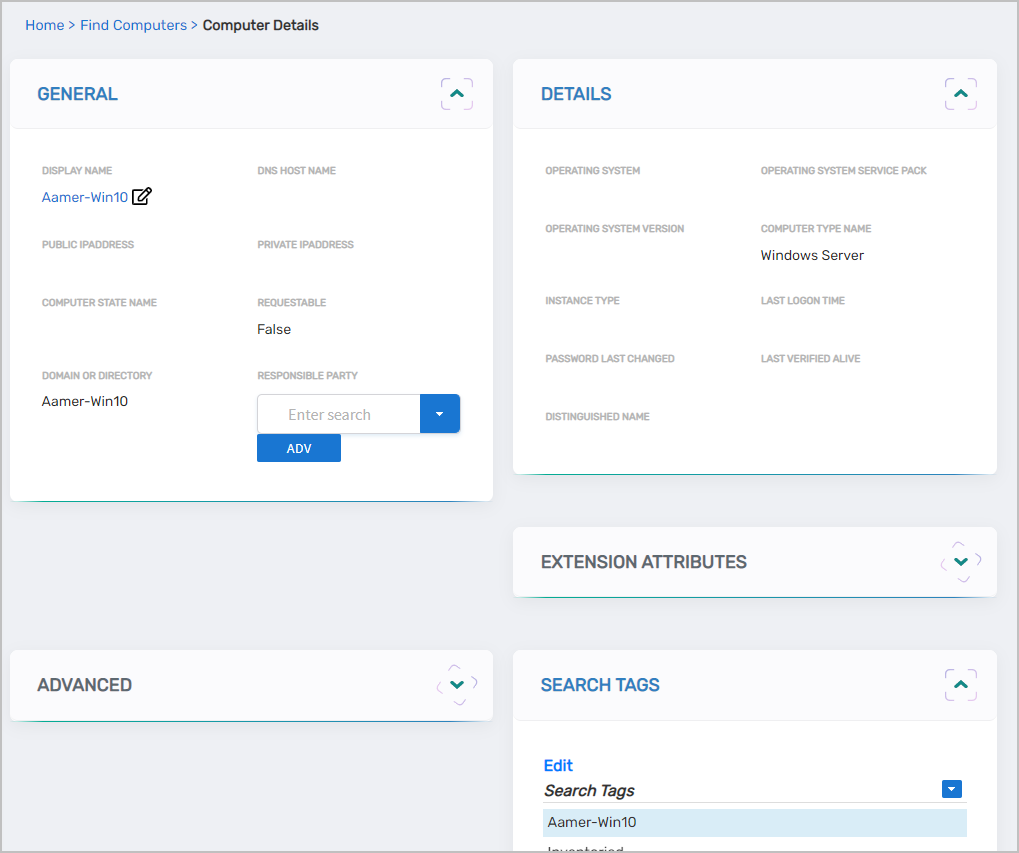Click the DETAILS panel title
The height and width of the screenshot is (853, 1019).
(576, 94)
